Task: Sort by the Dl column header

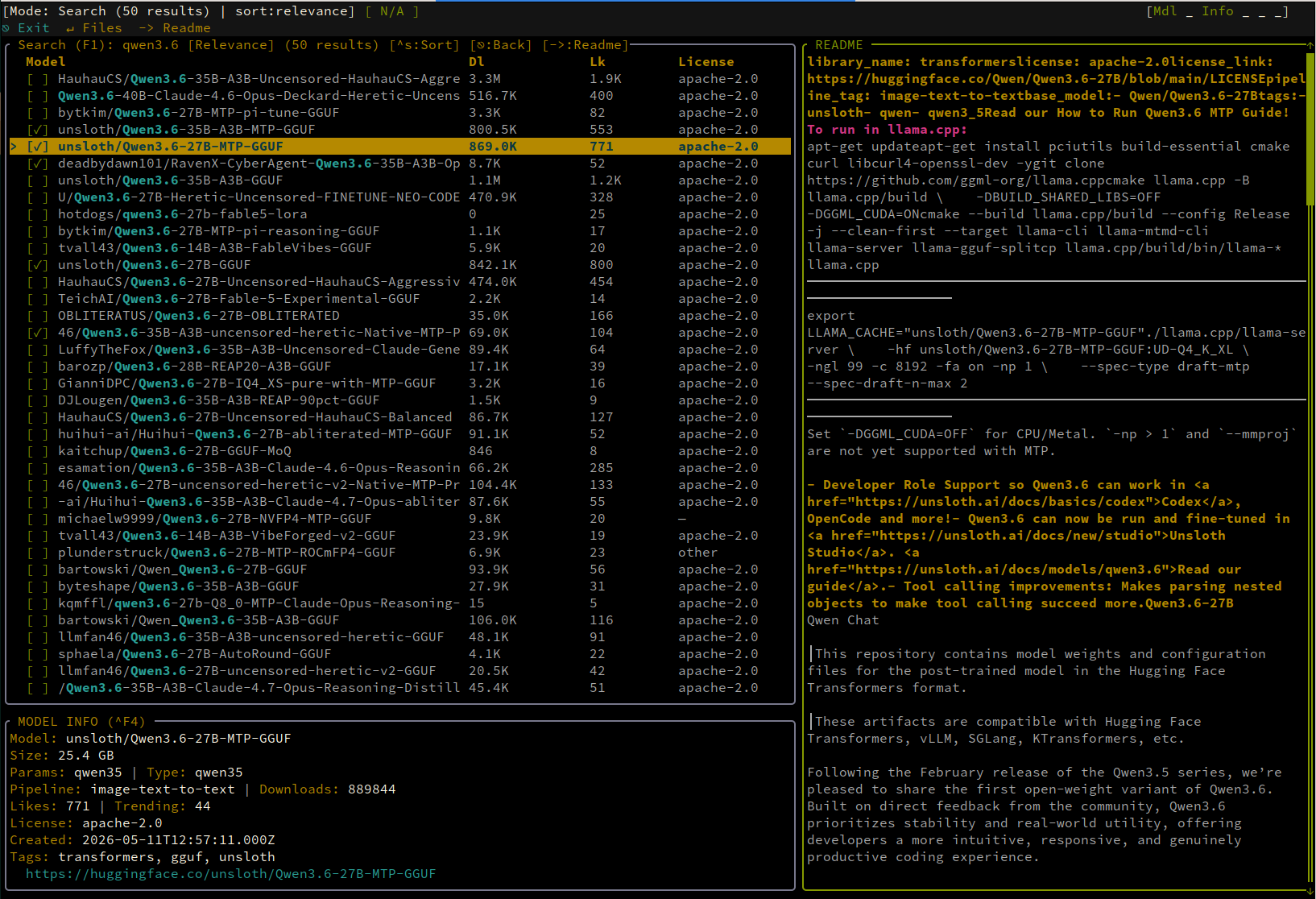Action: click(x=477, y=62)
